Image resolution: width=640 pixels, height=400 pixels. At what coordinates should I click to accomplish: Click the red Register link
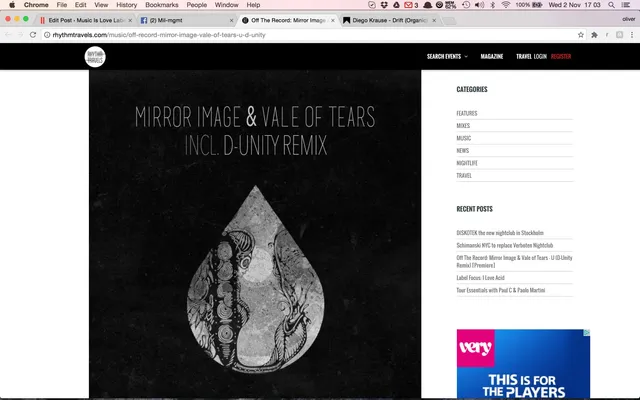pos(561,56)
